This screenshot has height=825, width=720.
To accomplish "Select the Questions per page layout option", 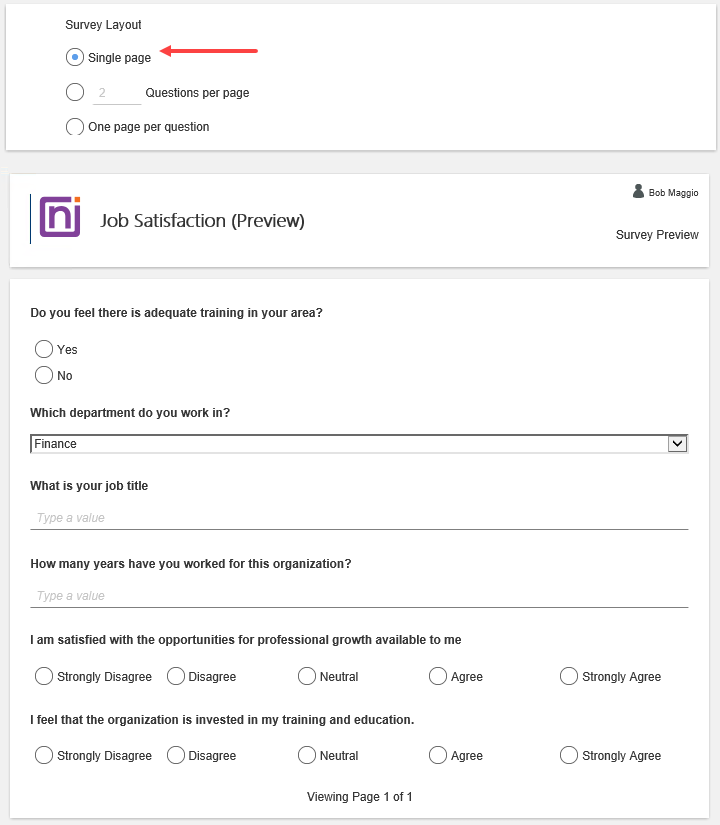I will tap(74, 91).
